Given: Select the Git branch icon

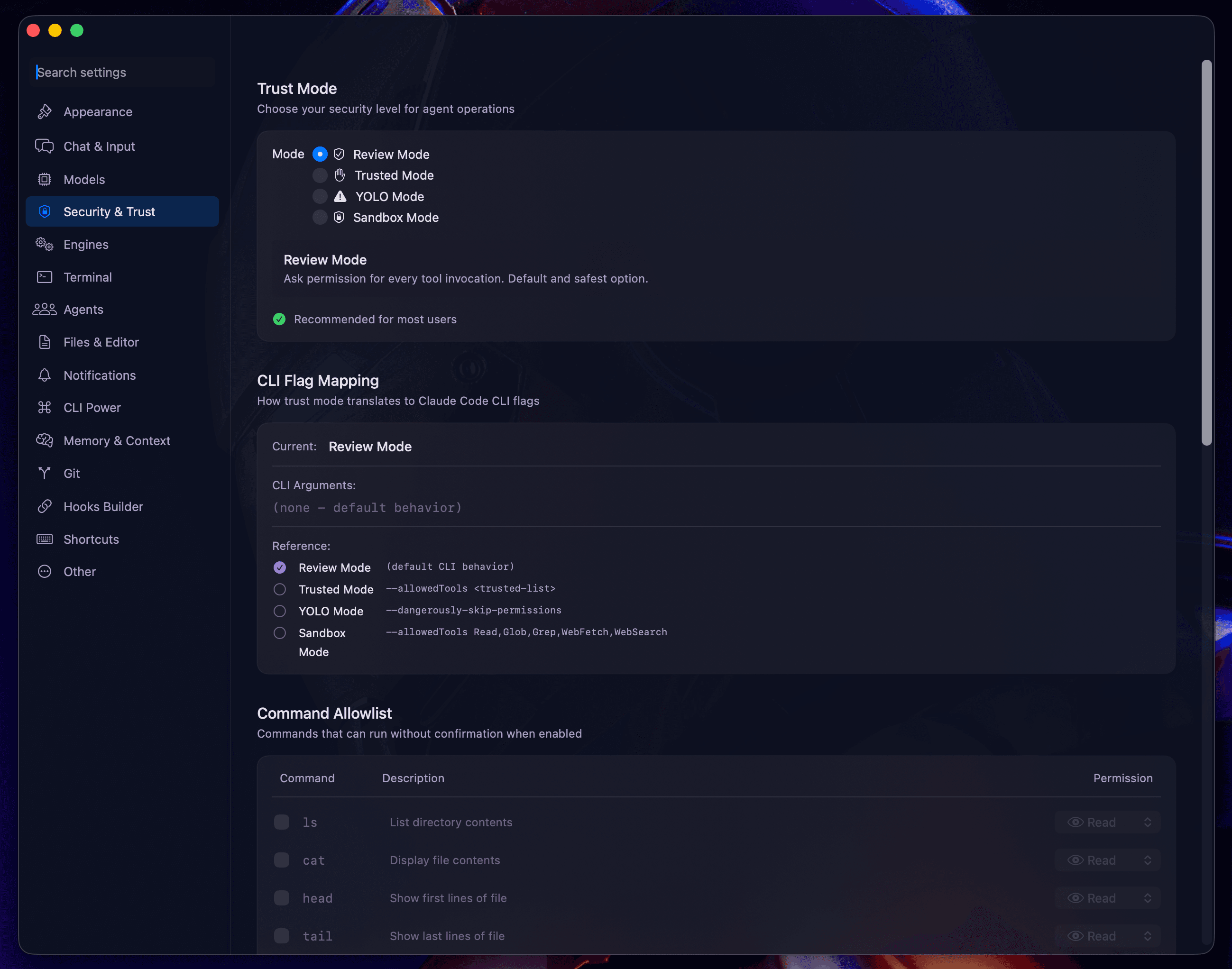Looking at the screenshot, I should tap(45, 473).
